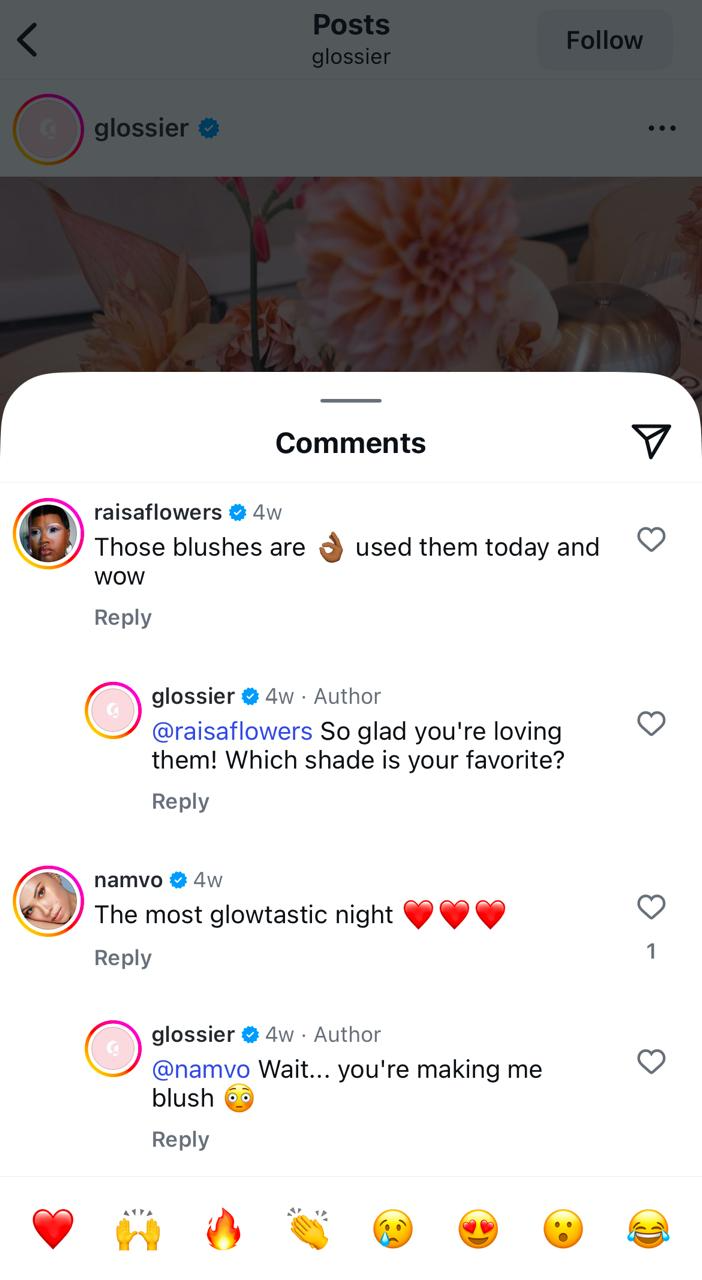Like glossier's reply to namvo

coord(651,1061)
